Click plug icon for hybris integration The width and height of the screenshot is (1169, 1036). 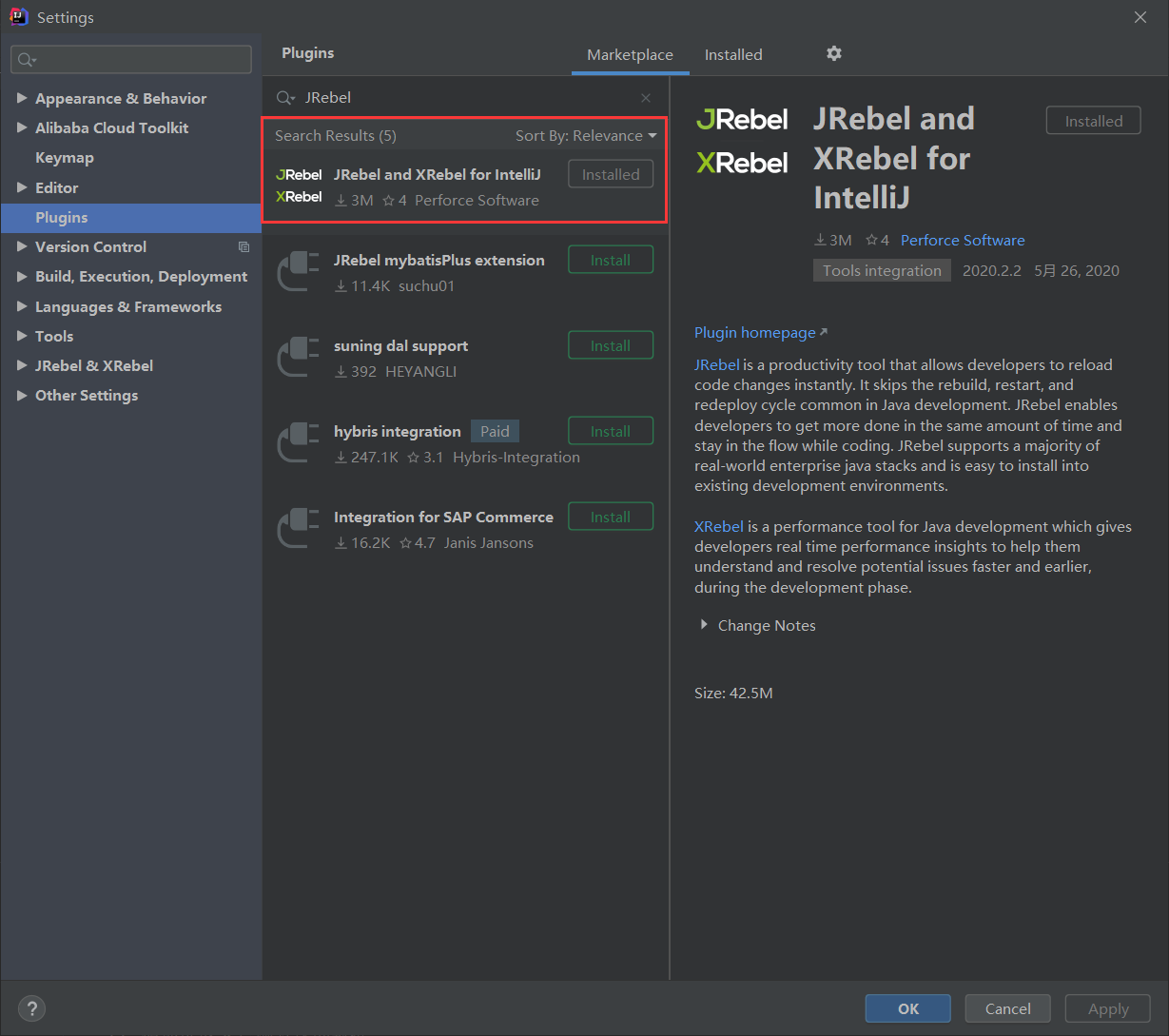click(x=299, y=442)
